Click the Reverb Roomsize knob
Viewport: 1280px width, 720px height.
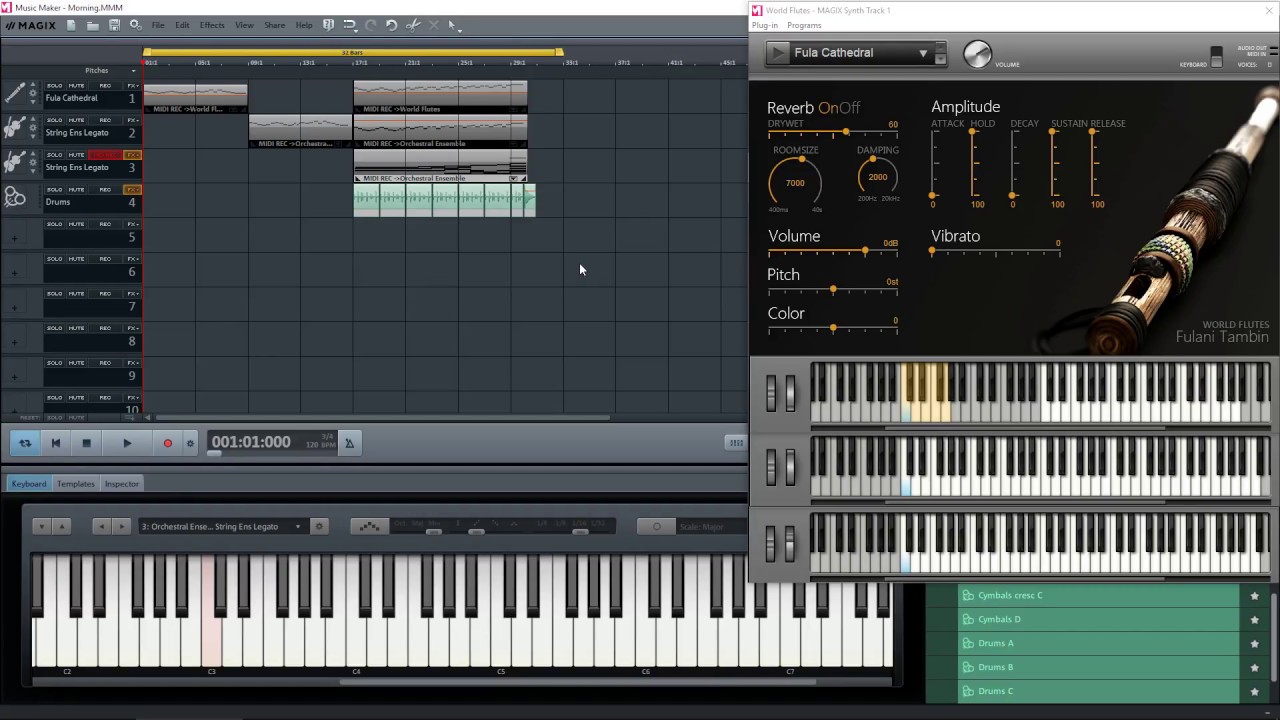(795, 182)
